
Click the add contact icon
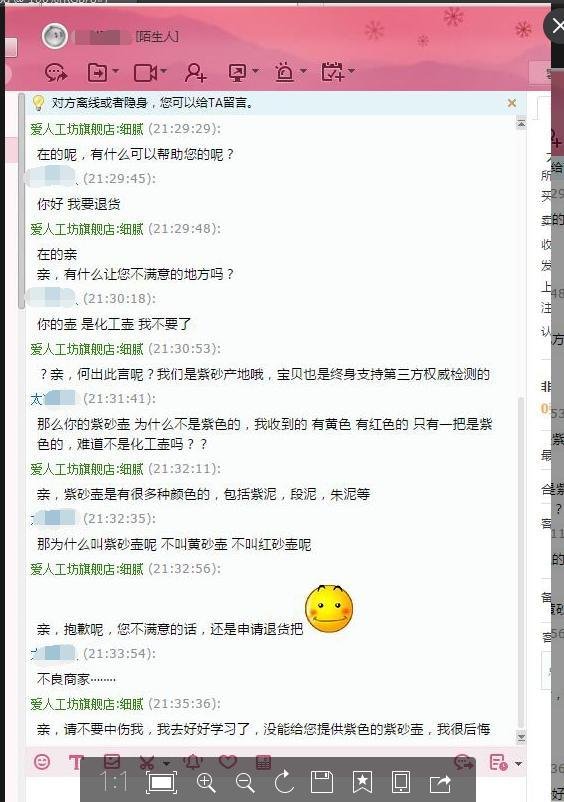[195, 73]
